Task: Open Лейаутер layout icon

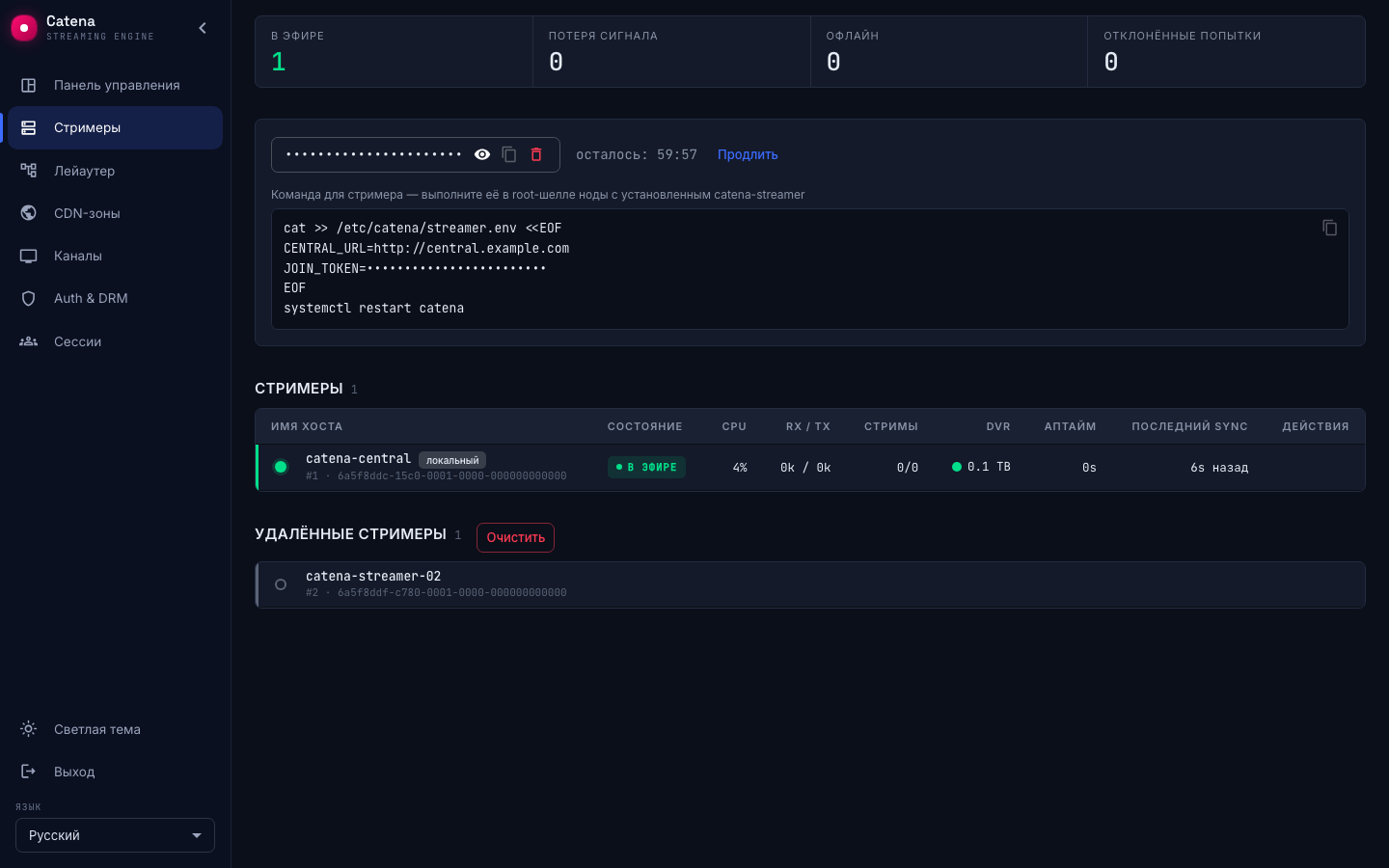Action: (x=29, y=171)
